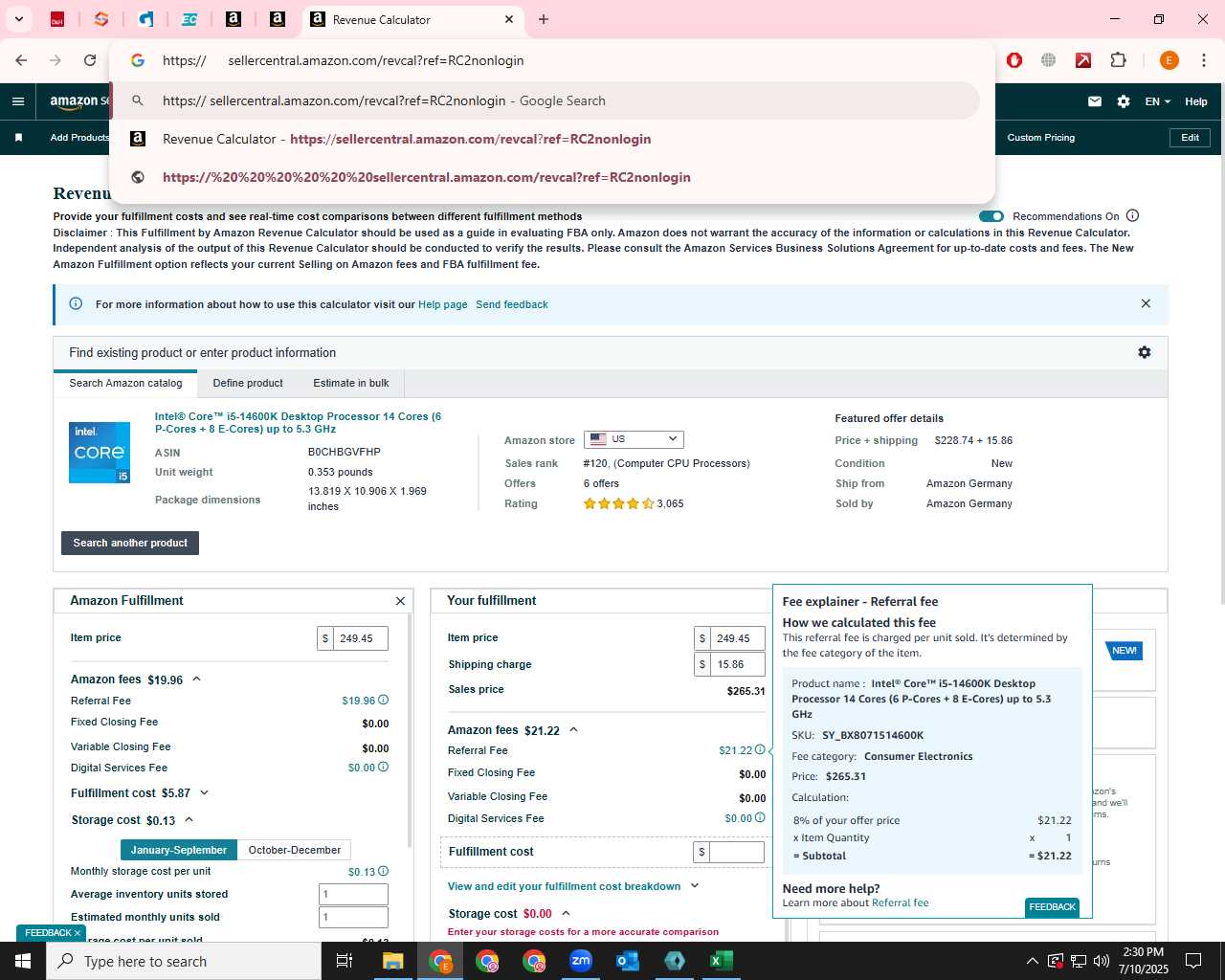Toggle the Recommendations On switch
The height and width of the screenshot is (980, 1225).
(991, 216)
